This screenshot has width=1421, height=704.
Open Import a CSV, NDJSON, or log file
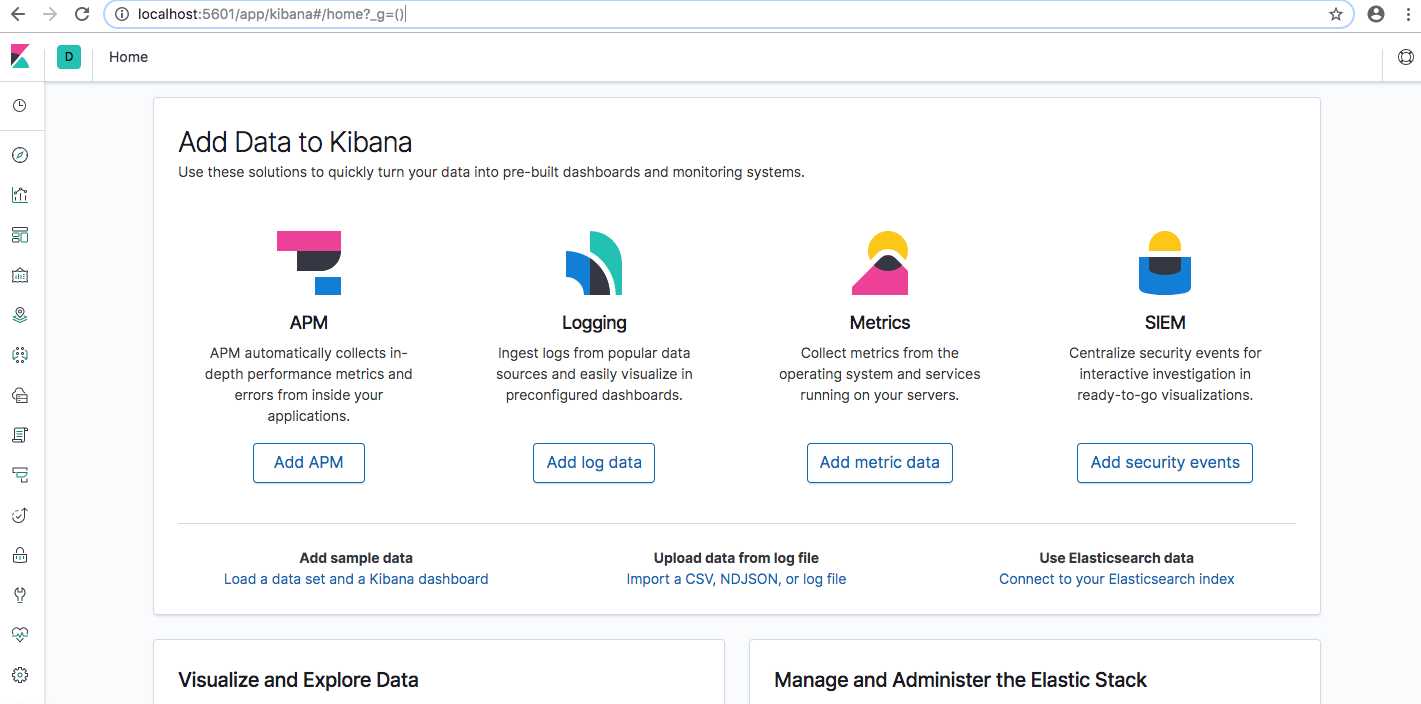(x=737, y=579)
